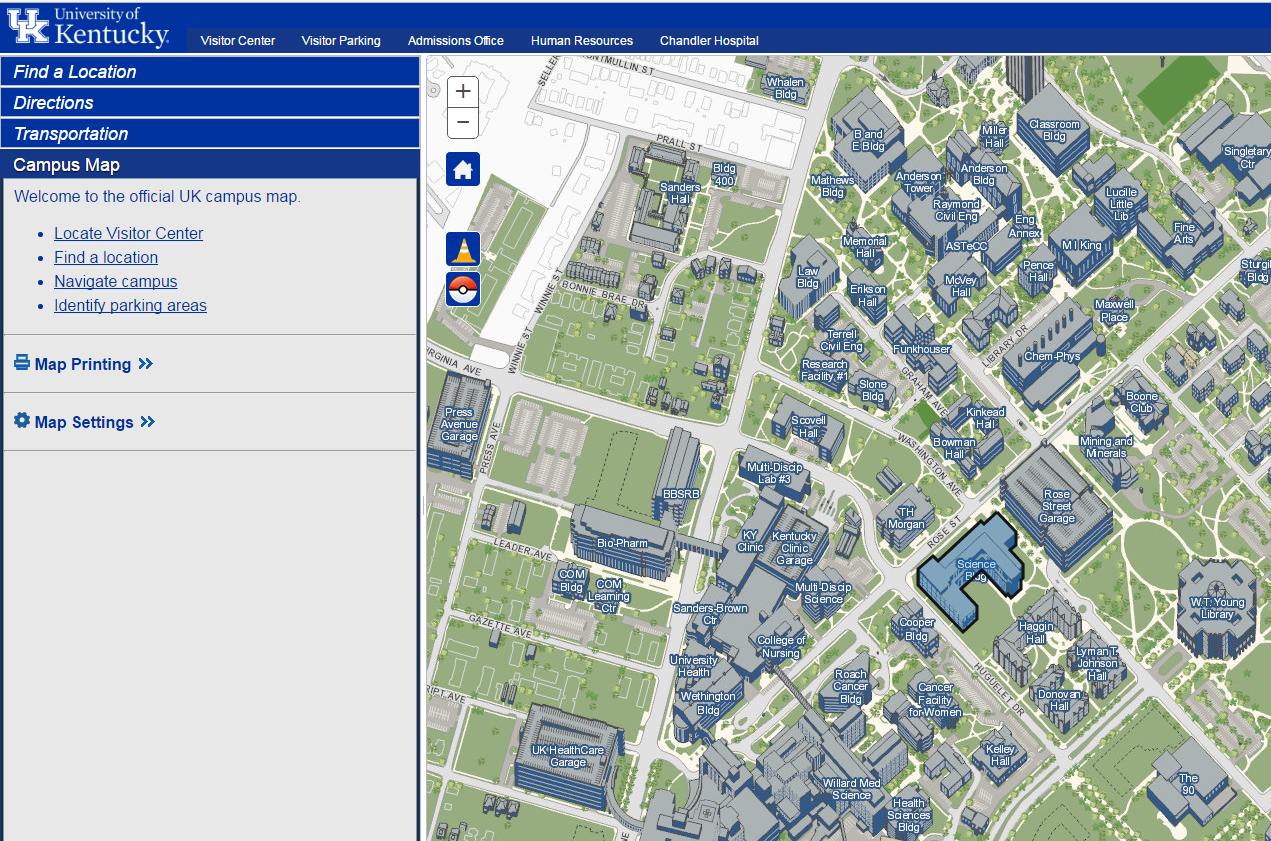Viewport: 1271px width, 841px height.
Task: Click the College of Nursing label
Action: 781,647
